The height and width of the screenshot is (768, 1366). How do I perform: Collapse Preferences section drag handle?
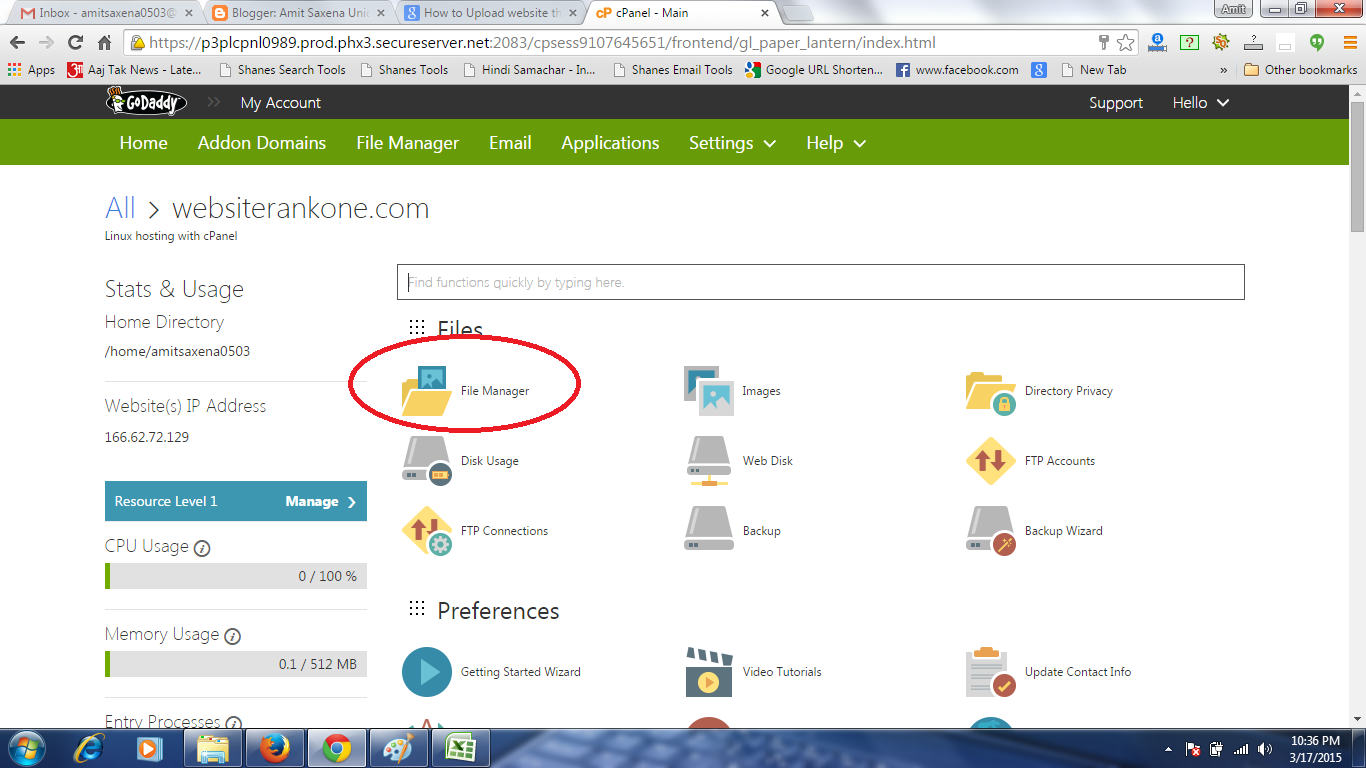(x=417, y=609)
